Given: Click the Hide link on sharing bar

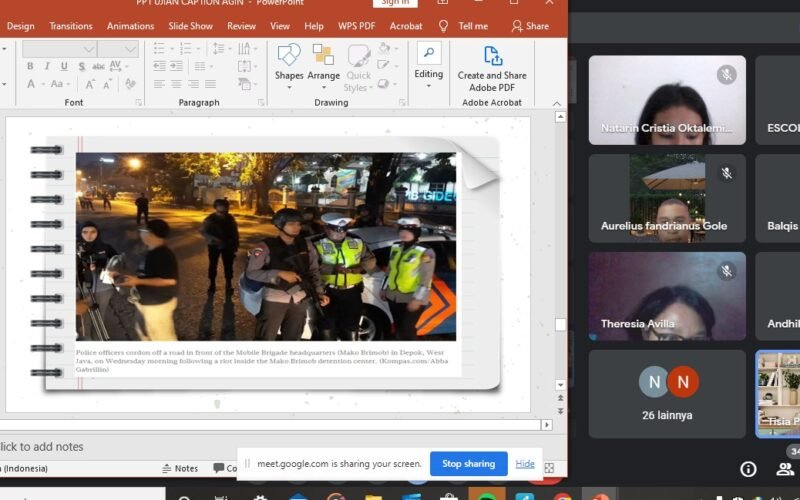Looking at the screenshot, I should pos(525,464).
